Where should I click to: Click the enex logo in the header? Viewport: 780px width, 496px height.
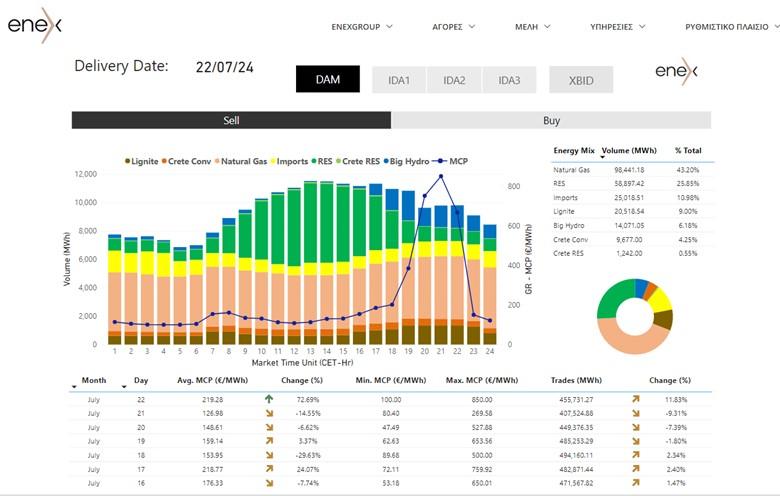click(34, 25)
